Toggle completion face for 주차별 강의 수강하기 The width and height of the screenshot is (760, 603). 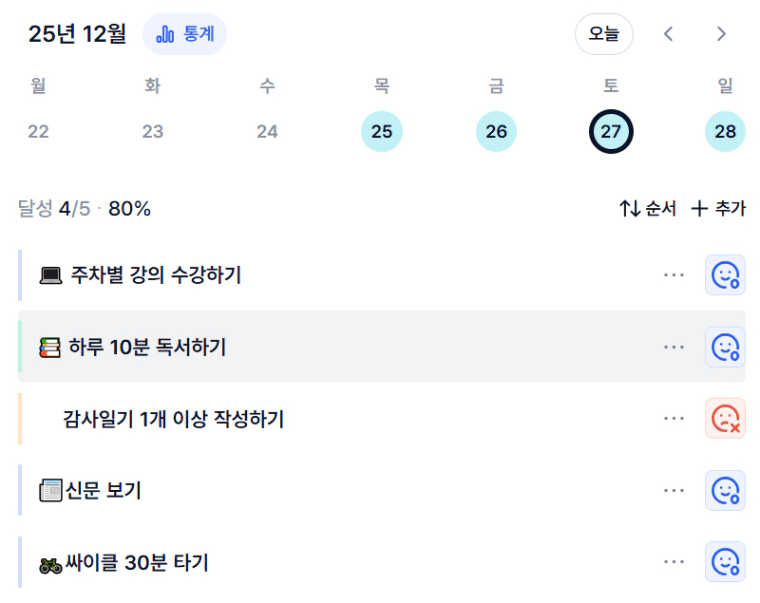coord(725,275)
